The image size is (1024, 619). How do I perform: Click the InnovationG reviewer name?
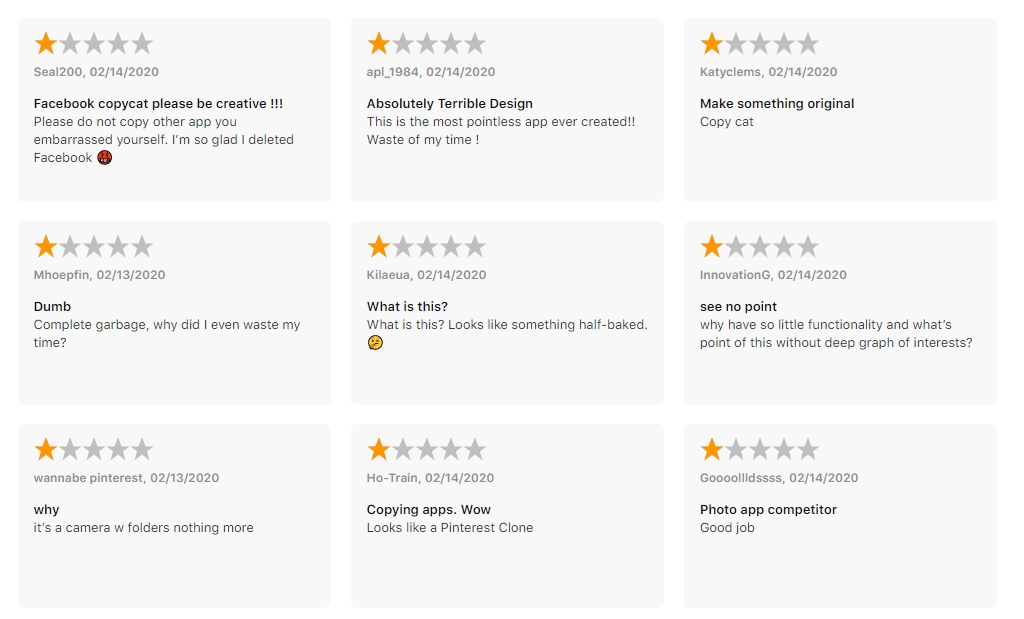coord(734,275)
